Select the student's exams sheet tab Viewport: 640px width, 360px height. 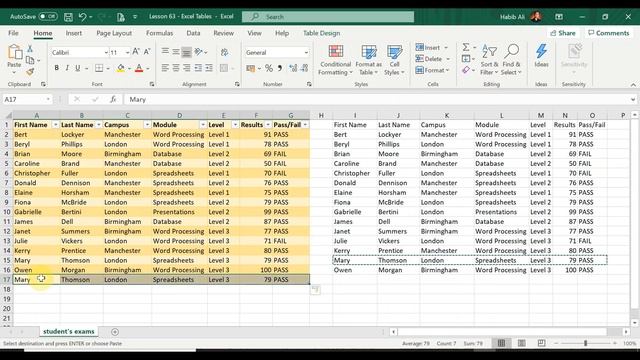click(69, 331)
